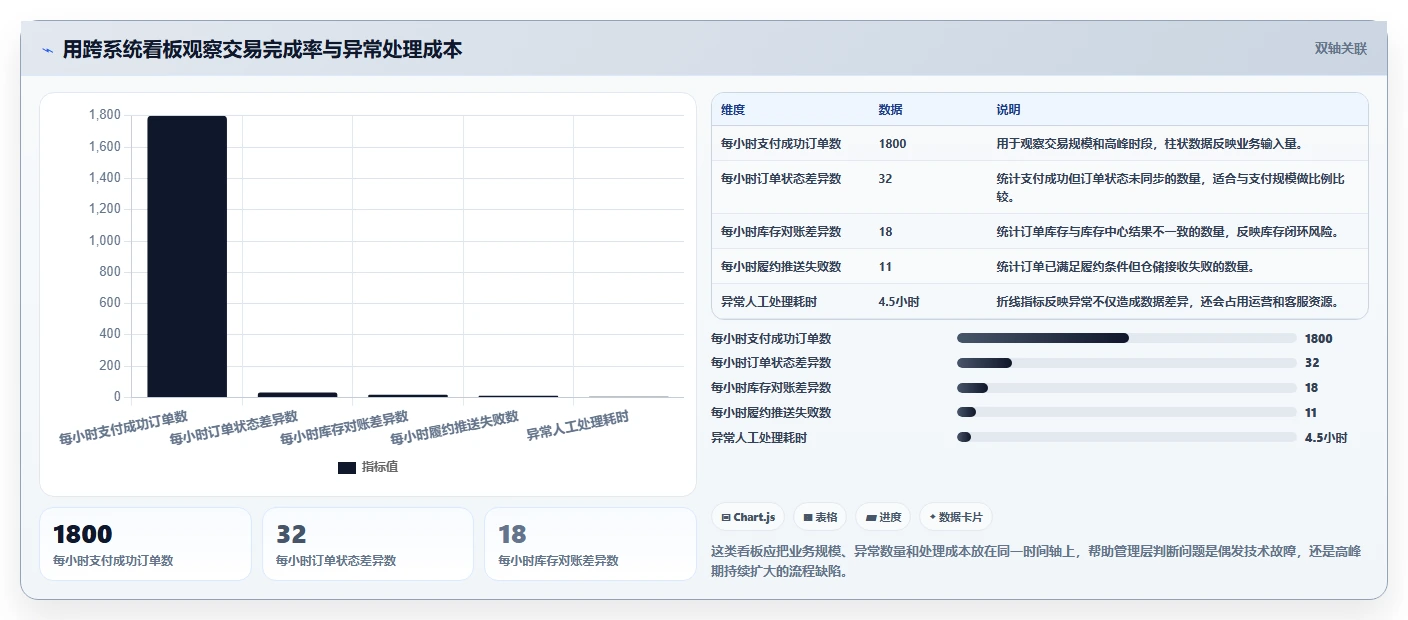The height and width of the screenshot is (620, 1408).
Task: Click table cell 每小时支付成功订单数
Action: pos(781,144)
